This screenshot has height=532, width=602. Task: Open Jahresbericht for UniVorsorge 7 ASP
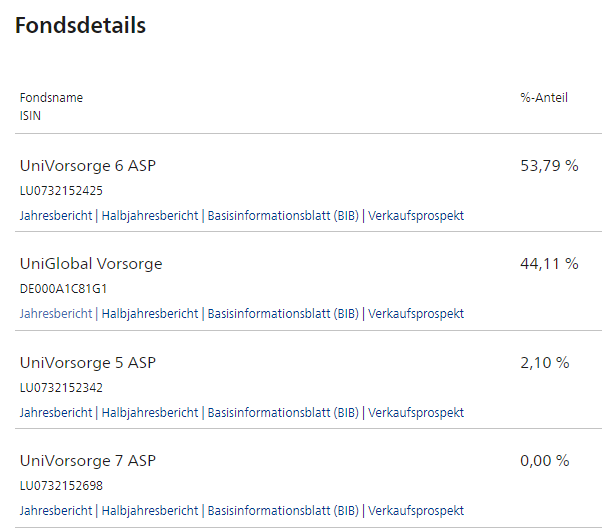tap(56, 511)
